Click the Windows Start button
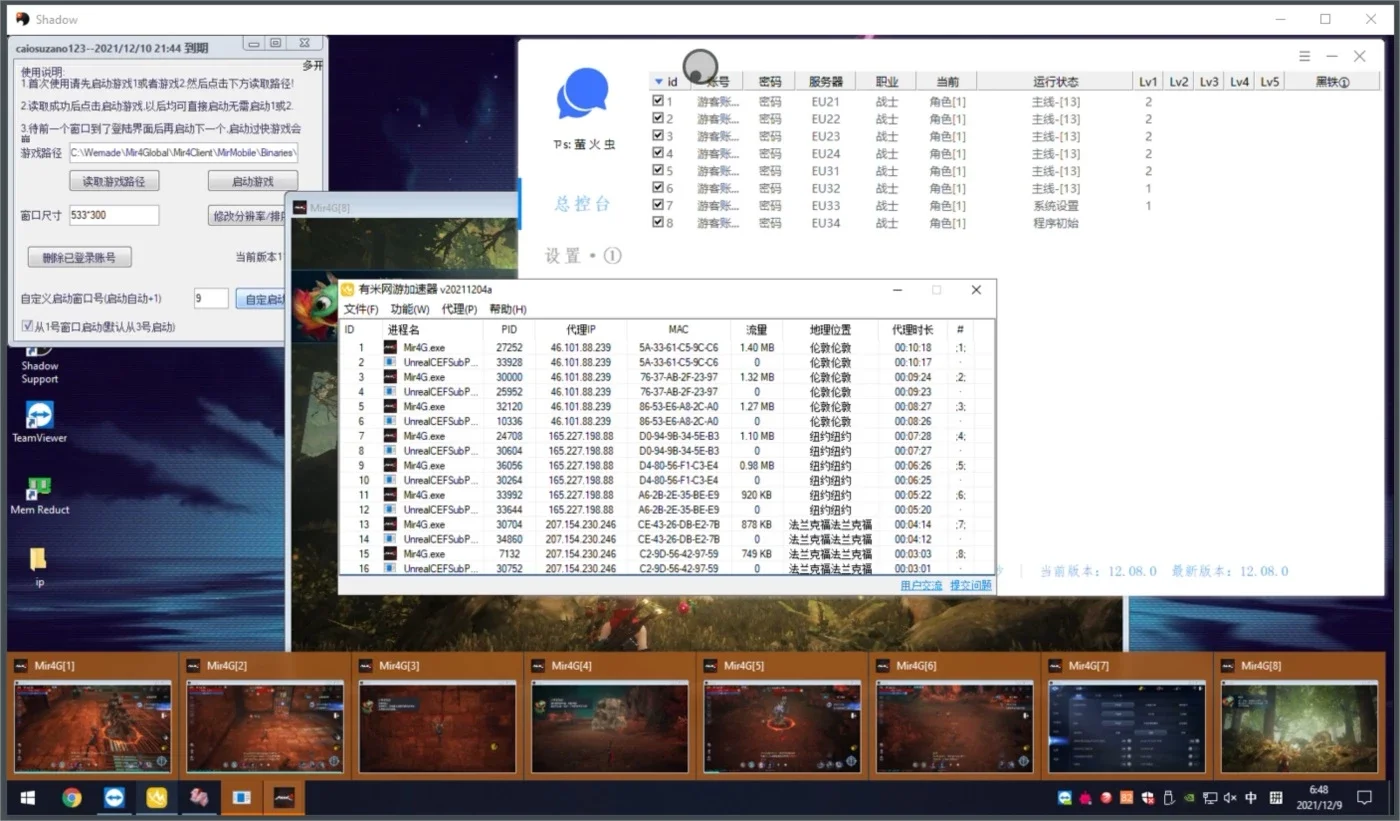 [x=28, y=797]
